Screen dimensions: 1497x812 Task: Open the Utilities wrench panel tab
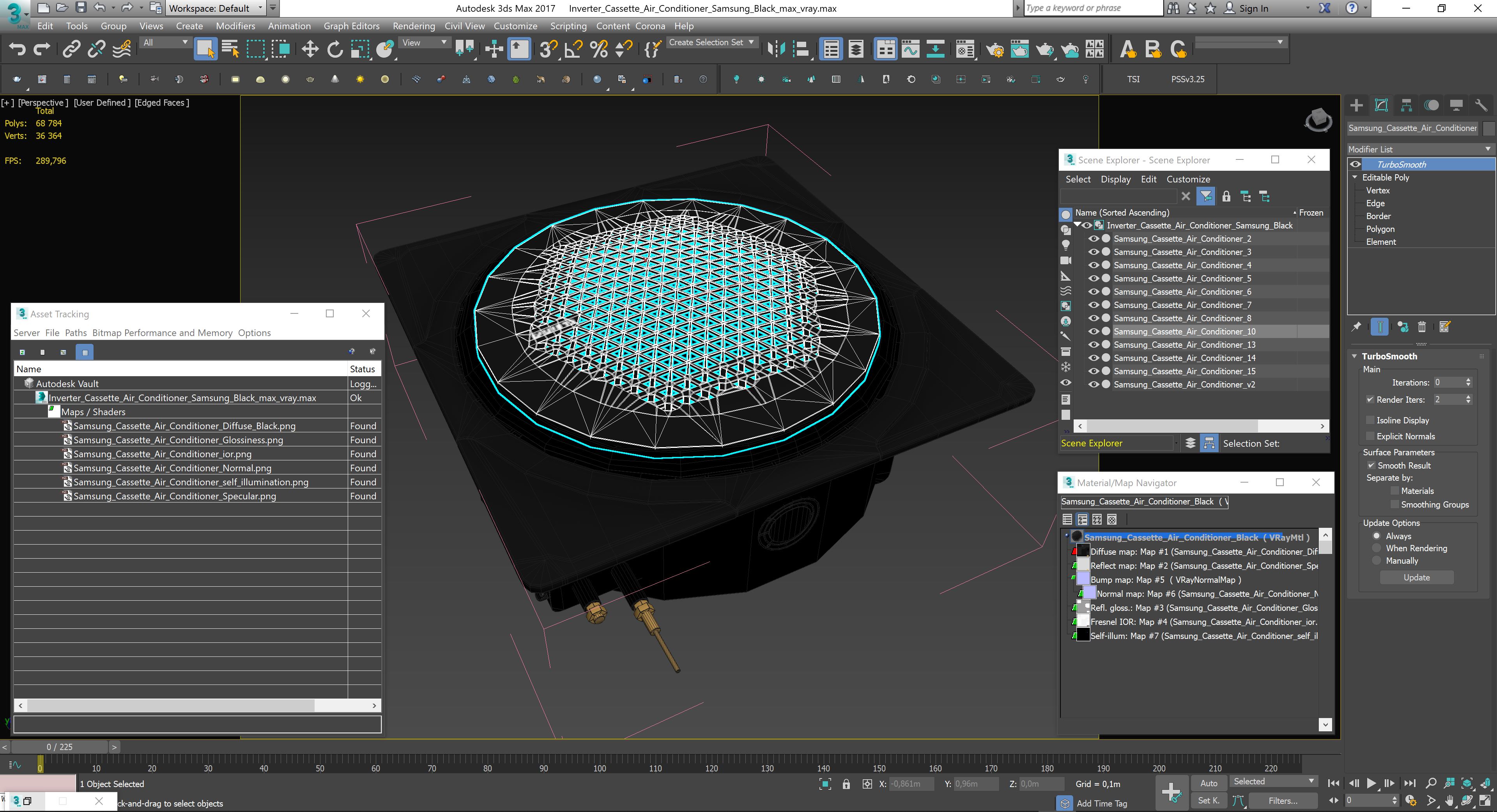click(x=1481, y=105)
